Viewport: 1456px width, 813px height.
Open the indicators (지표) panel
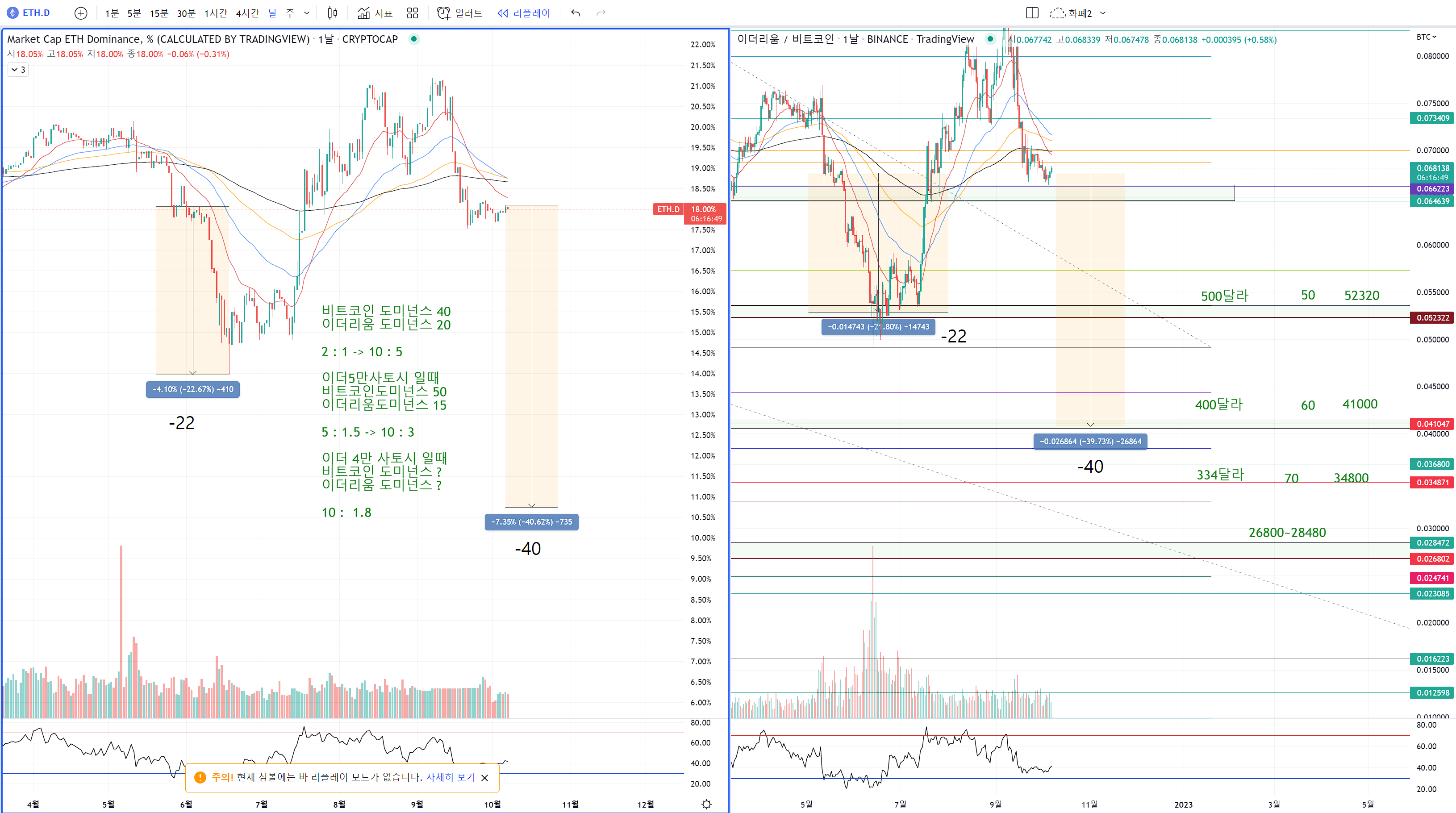coord(375,13)
